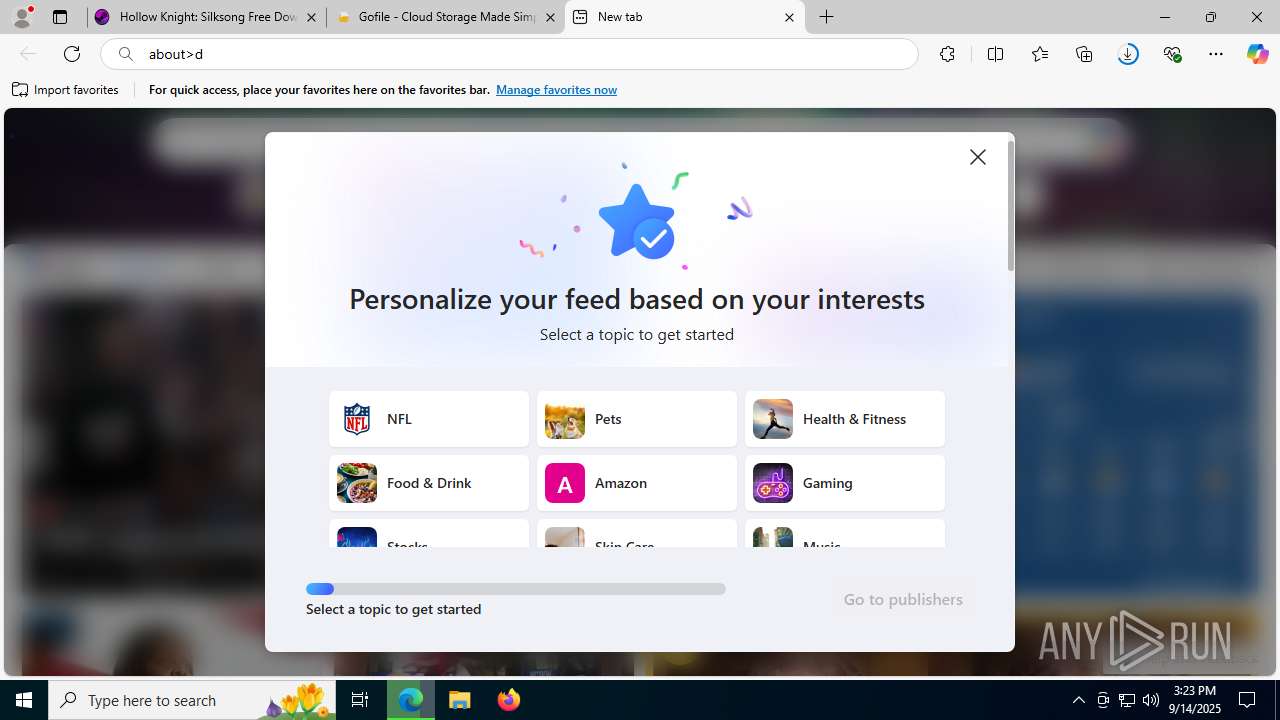Open the notification center icon

[x=1248, y=700]
